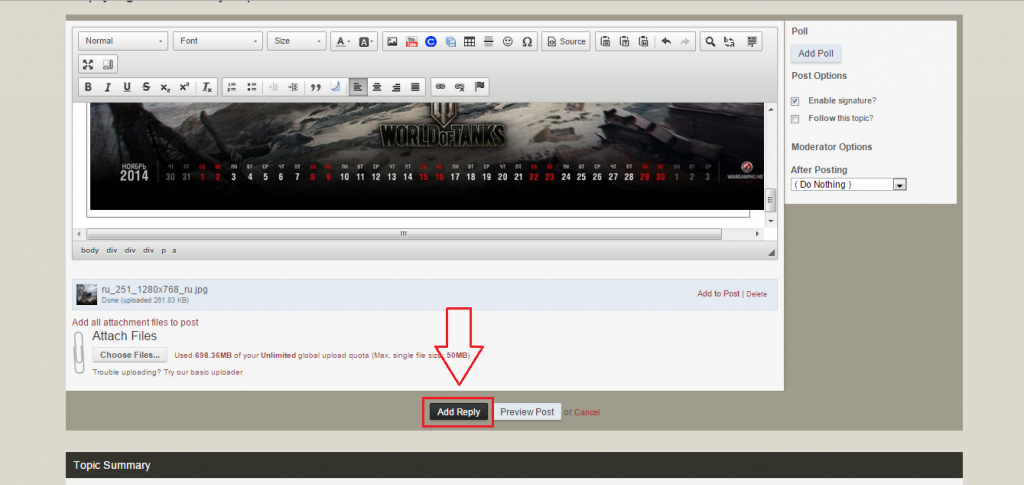Screen dimensions: 1024x485
Task: Select body in the element path bar
Action: (90, 250)
